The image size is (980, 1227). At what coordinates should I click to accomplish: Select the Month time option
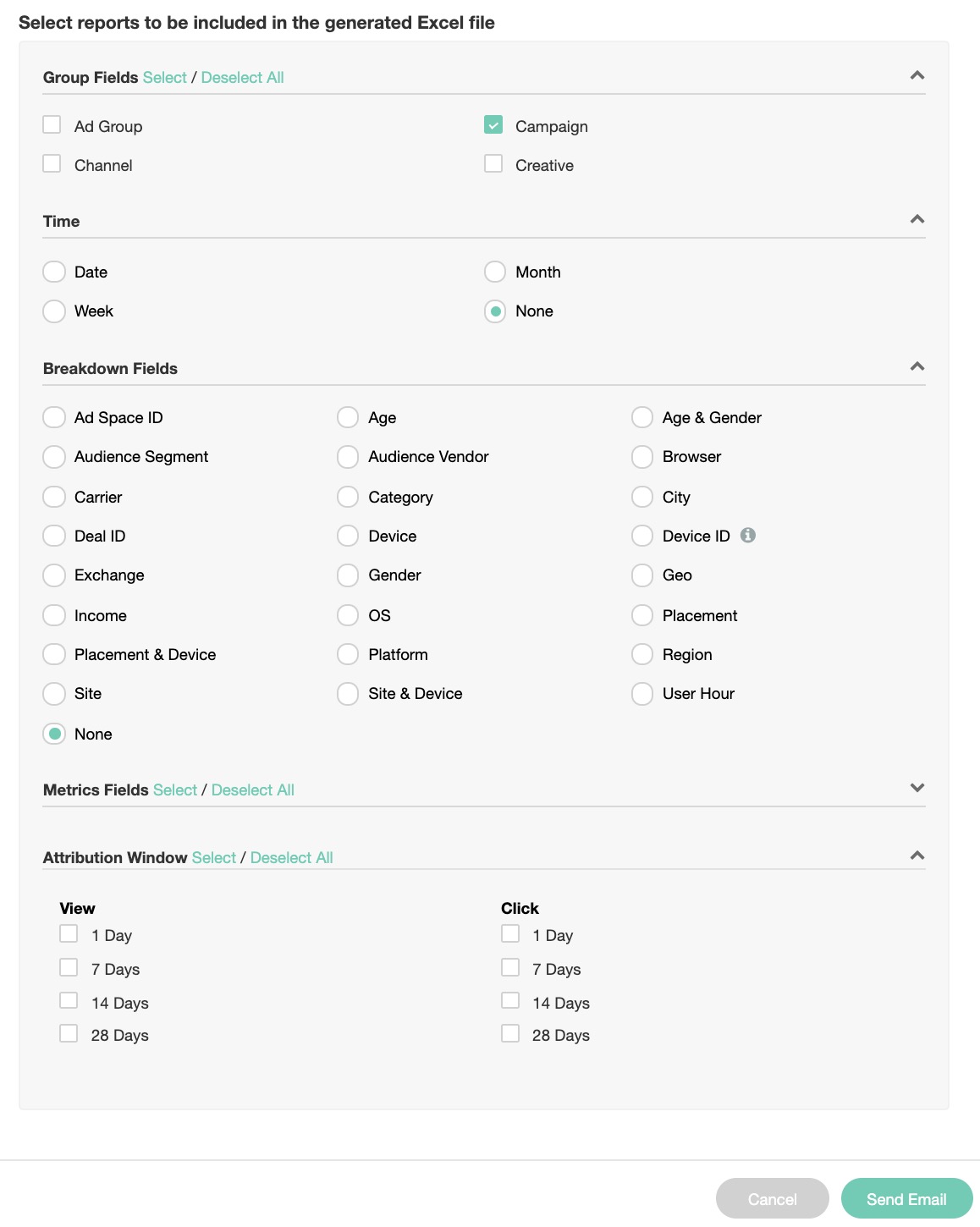pos(495,272)
